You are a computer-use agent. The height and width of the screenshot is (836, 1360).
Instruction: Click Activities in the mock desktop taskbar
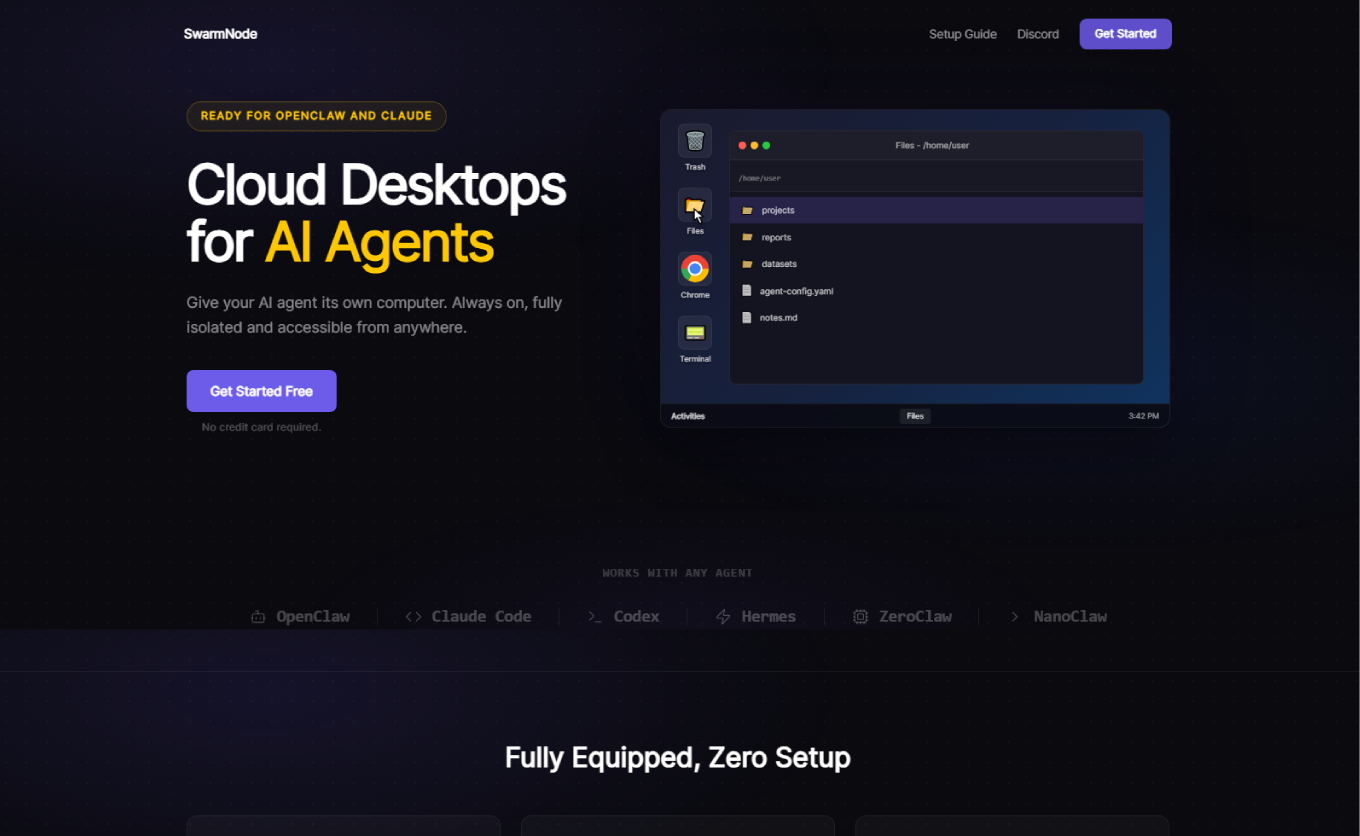coord(688,416)
